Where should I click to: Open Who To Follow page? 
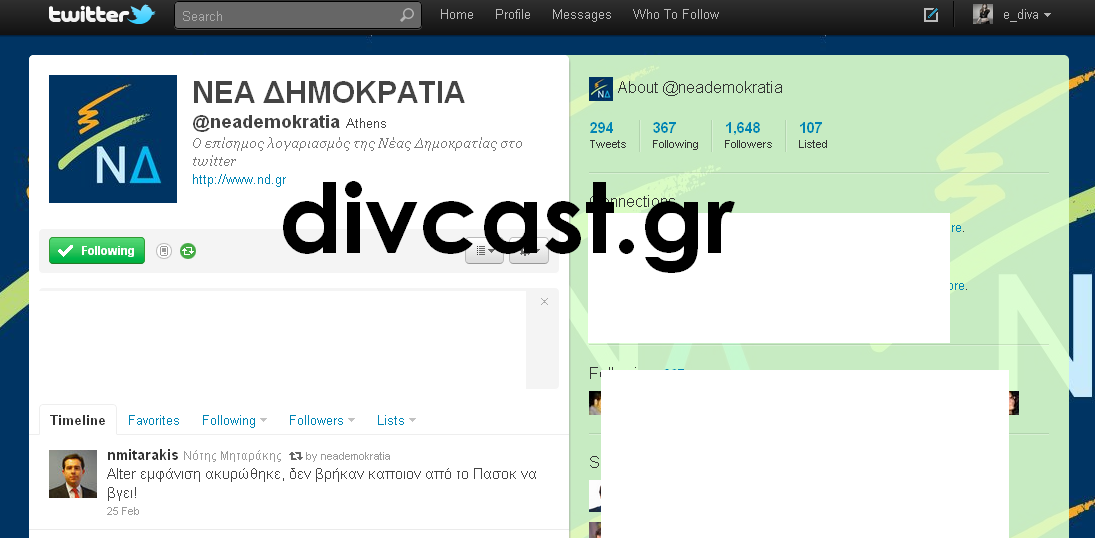pyautogui.click(x=675, y=15)
